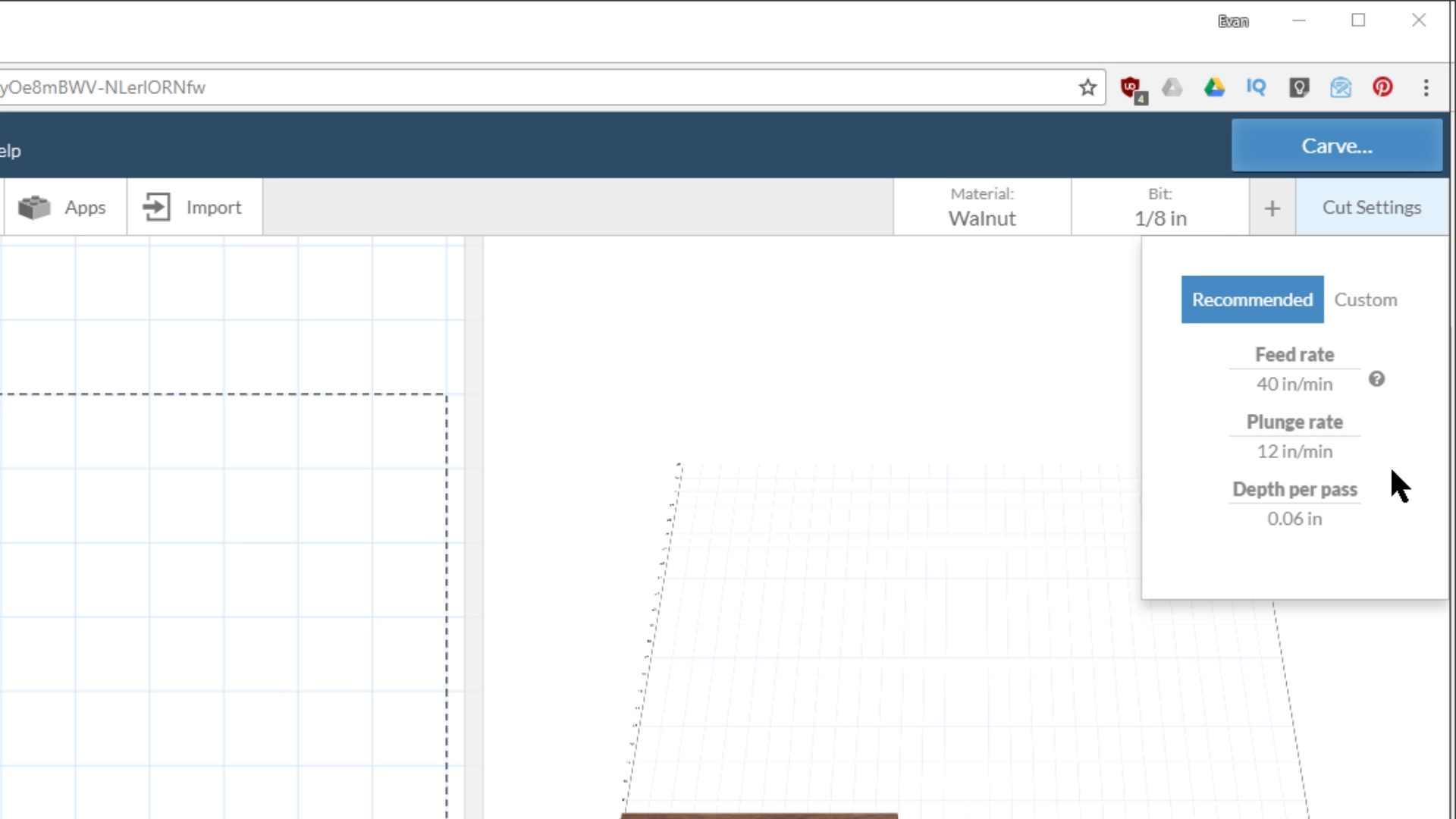Open the Material Walnut dropdown
This screenshot has width=1456, height=819.
coord(982,207)
